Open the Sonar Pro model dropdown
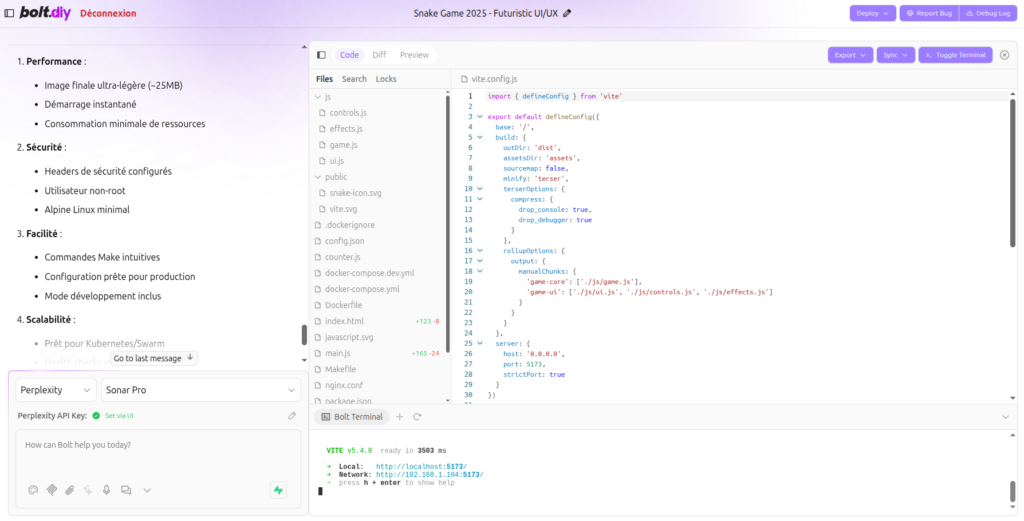Viewport: 1024px width, 521px height. tap(200, 390)
